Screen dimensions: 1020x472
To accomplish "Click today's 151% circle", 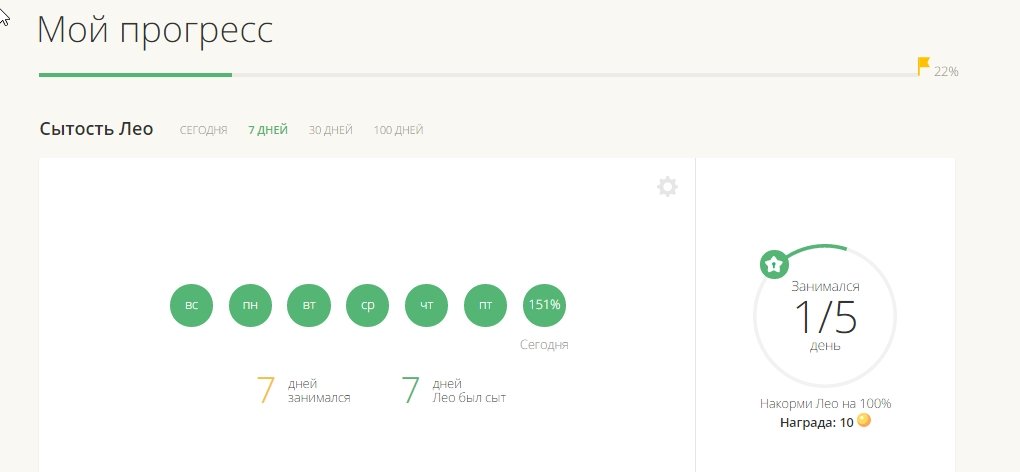I will coord(544,306).
